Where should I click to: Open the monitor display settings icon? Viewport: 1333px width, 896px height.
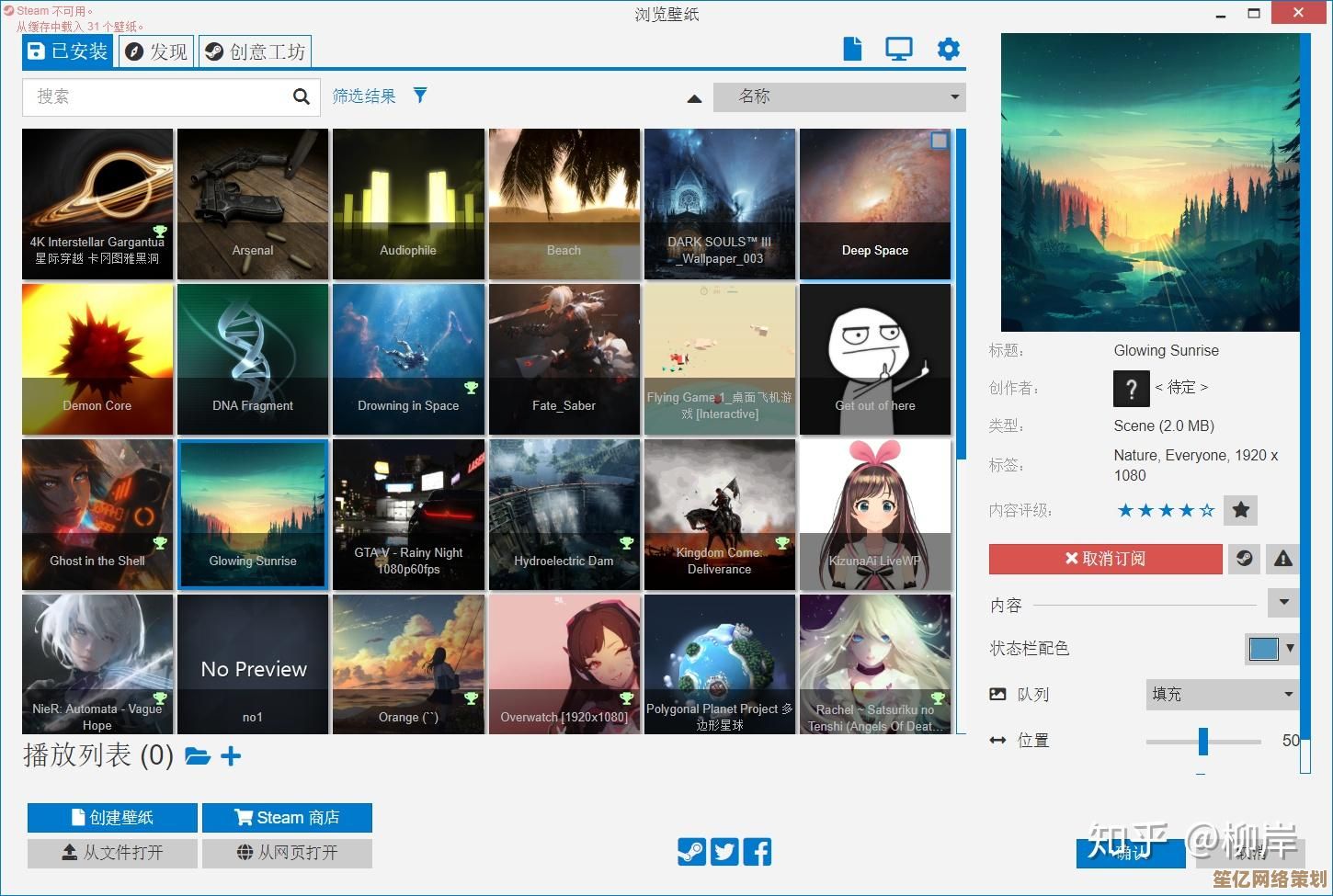[x=898, y=49]
